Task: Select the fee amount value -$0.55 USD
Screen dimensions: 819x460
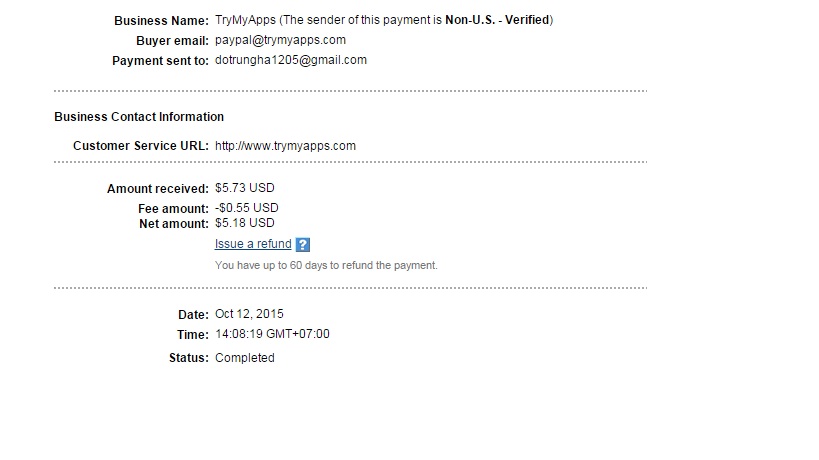Action: pos(246,208)
